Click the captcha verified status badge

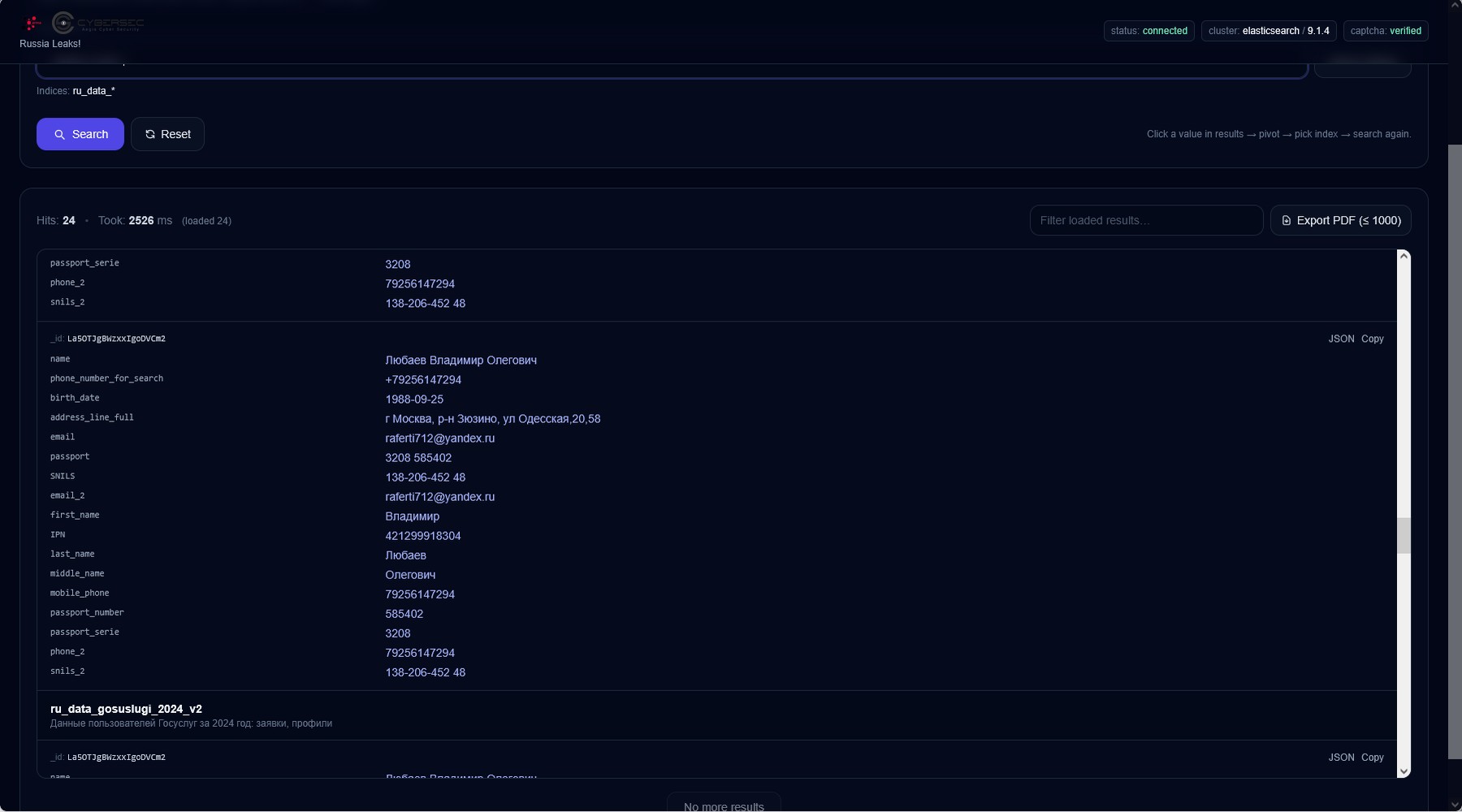(1385, 31)
